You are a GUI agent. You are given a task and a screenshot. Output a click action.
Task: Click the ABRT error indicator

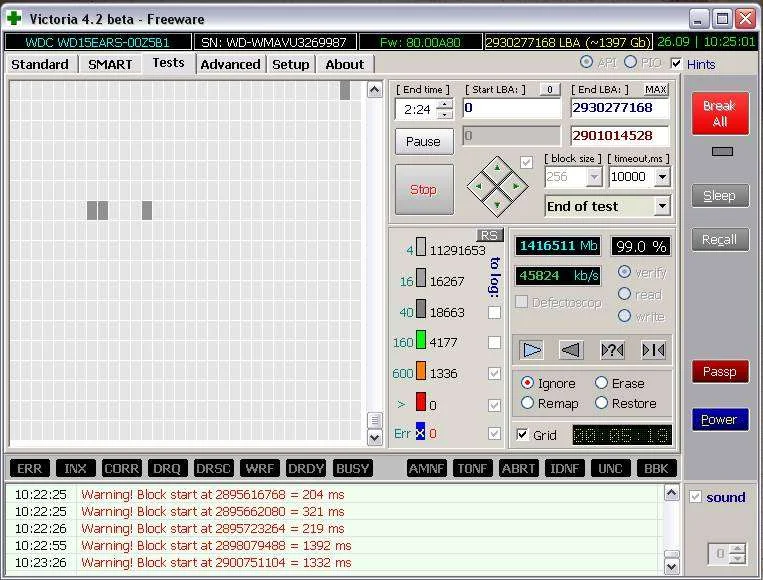[x=518, y=469]
